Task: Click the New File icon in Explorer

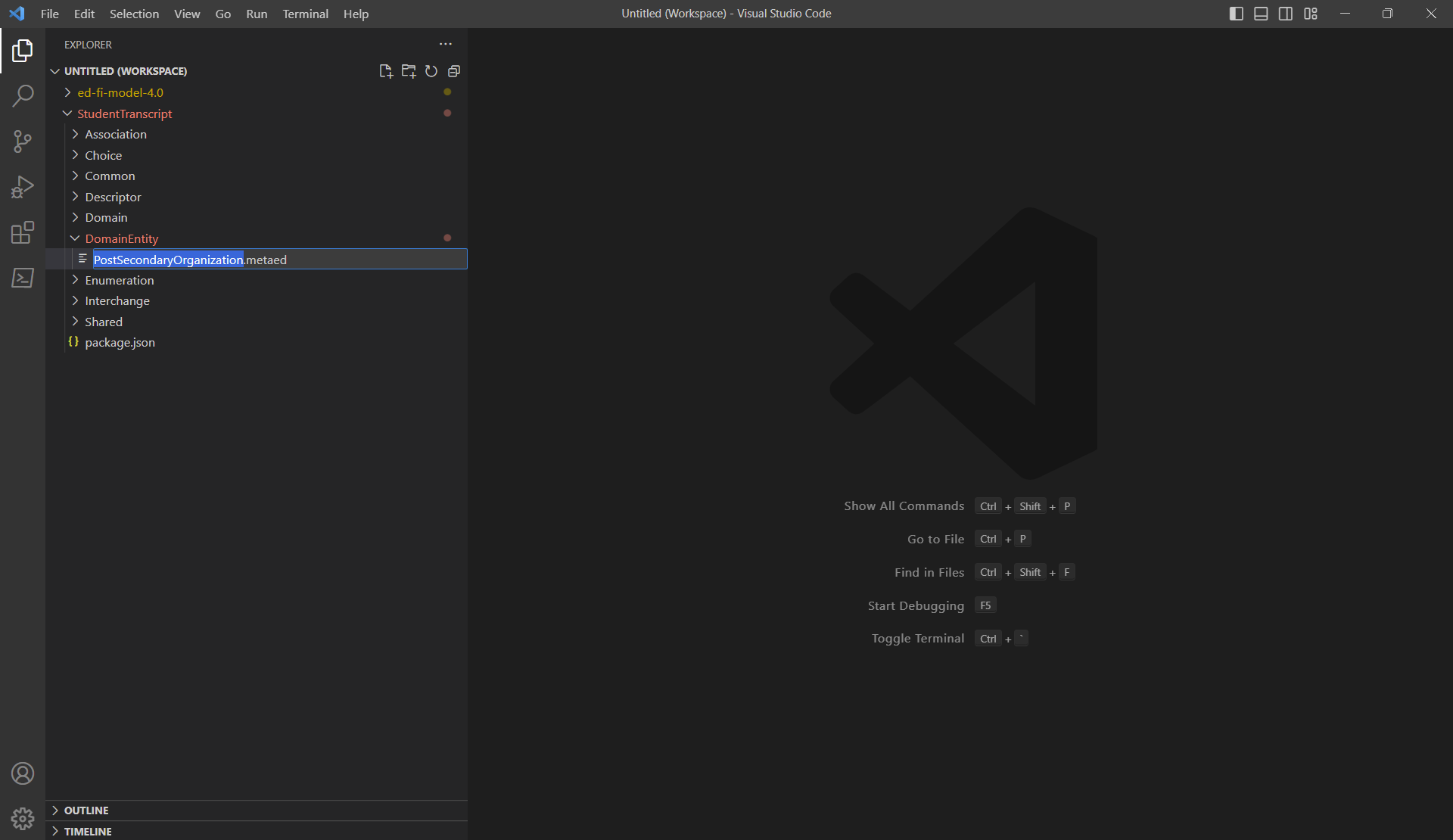Action: coord(386,71)
